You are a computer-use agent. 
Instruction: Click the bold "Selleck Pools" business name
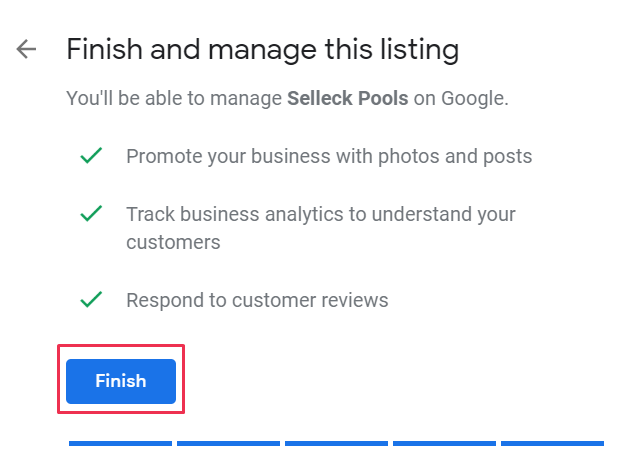point(347,99)
